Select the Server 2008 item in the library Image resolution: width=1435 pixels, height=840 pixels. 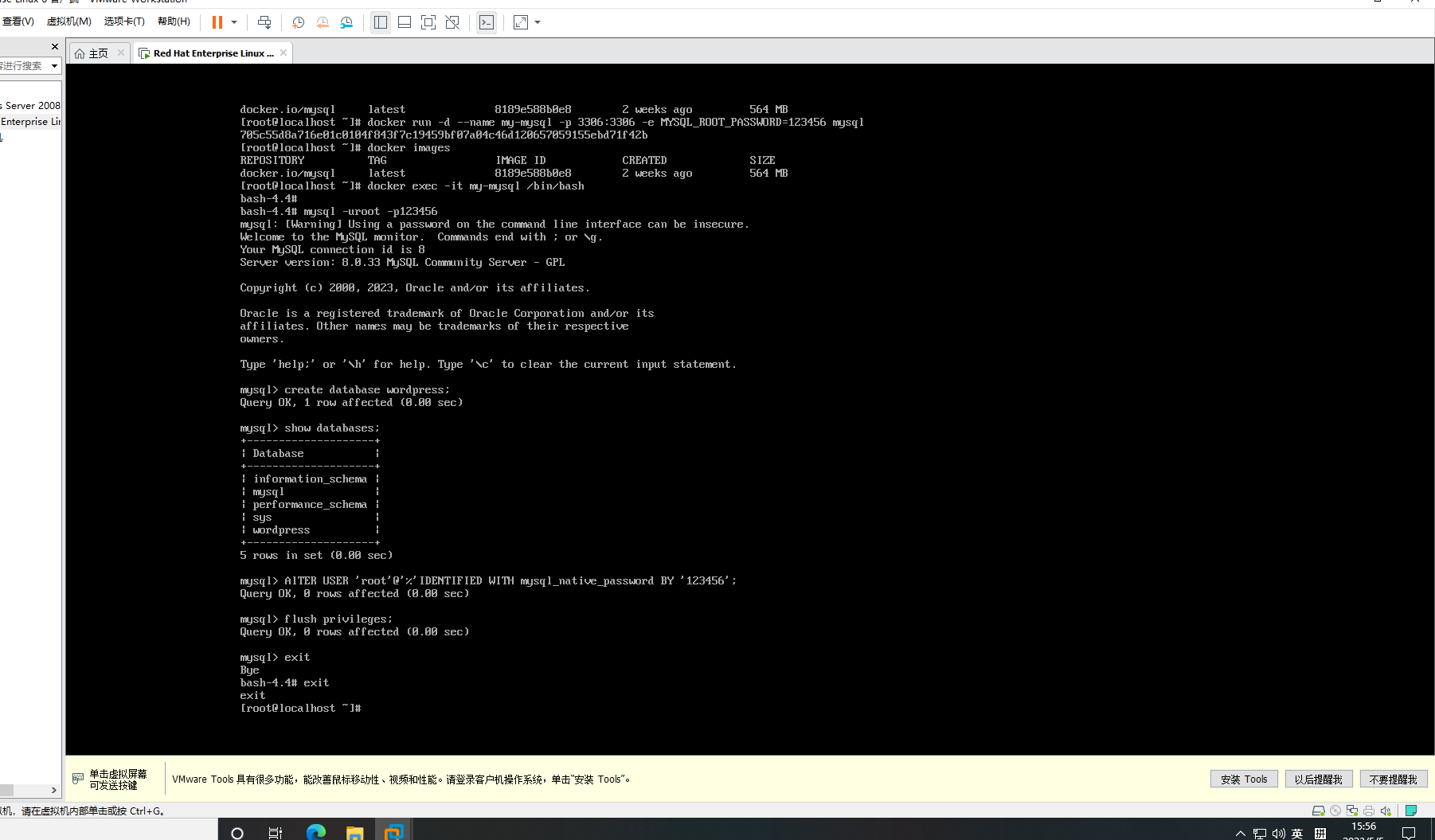[x=30, y=105]
